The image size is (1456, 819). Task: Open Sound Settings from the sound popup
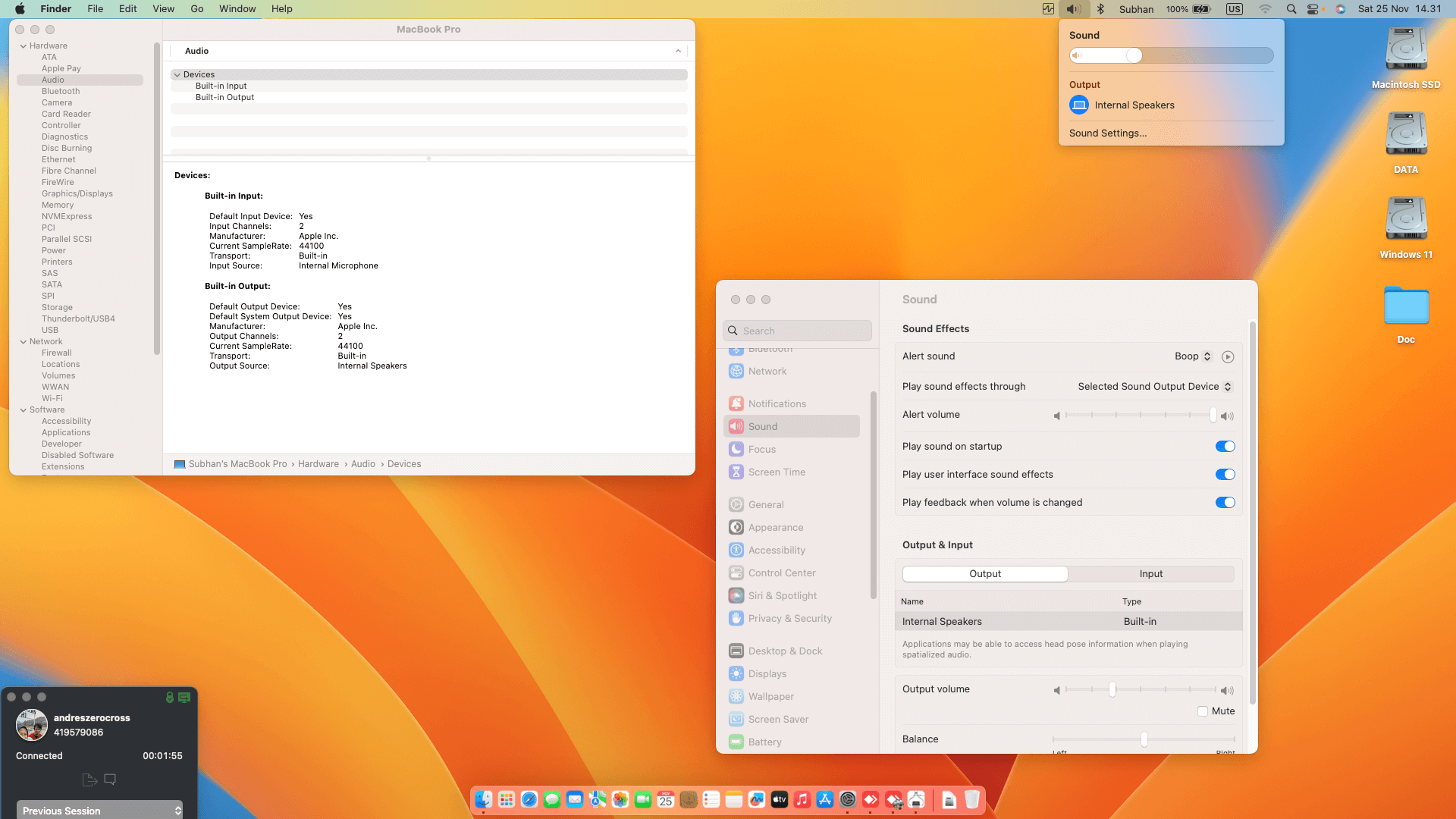1108,133
